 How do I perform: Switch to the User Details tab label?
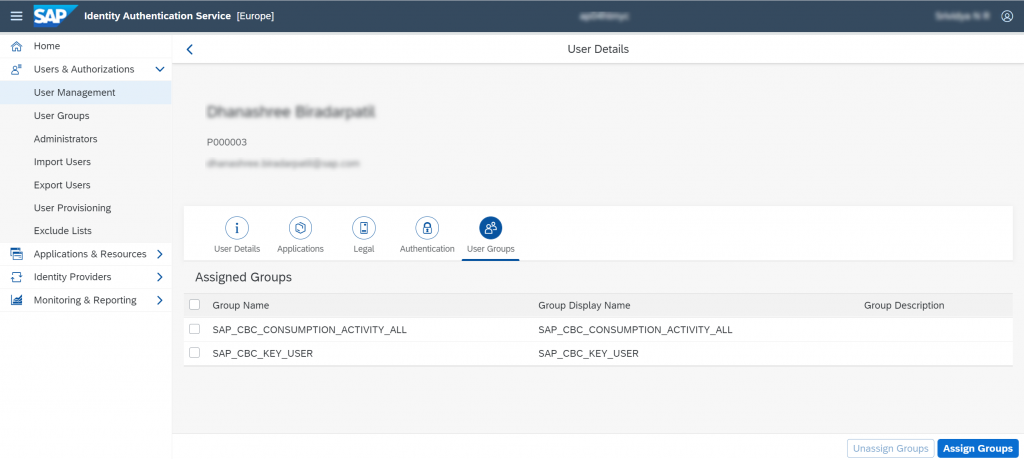237,249
